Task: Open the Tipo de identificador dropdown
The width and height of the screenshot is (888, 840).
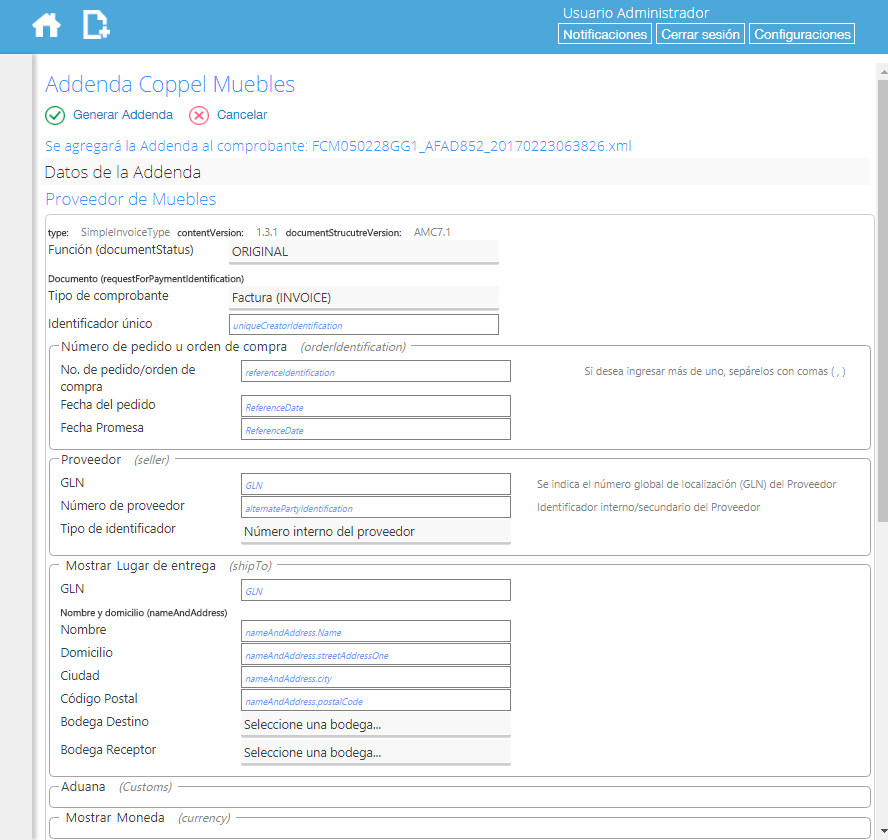Action: pos(375,532)
